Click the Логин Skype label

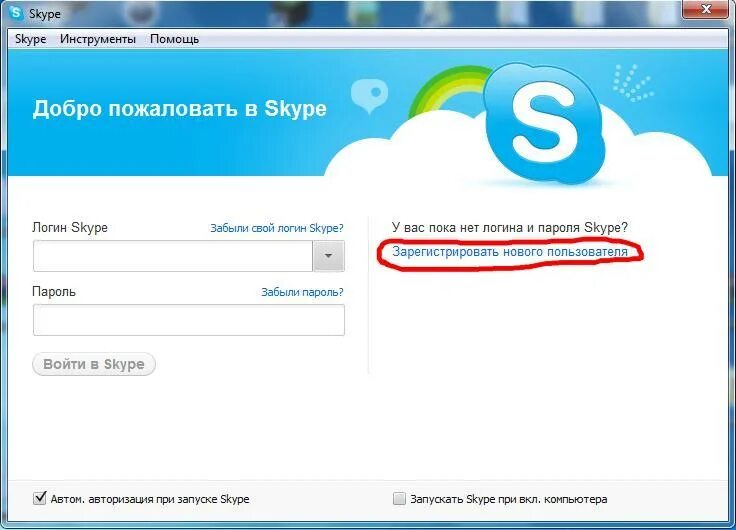click(x=70, y=228)
